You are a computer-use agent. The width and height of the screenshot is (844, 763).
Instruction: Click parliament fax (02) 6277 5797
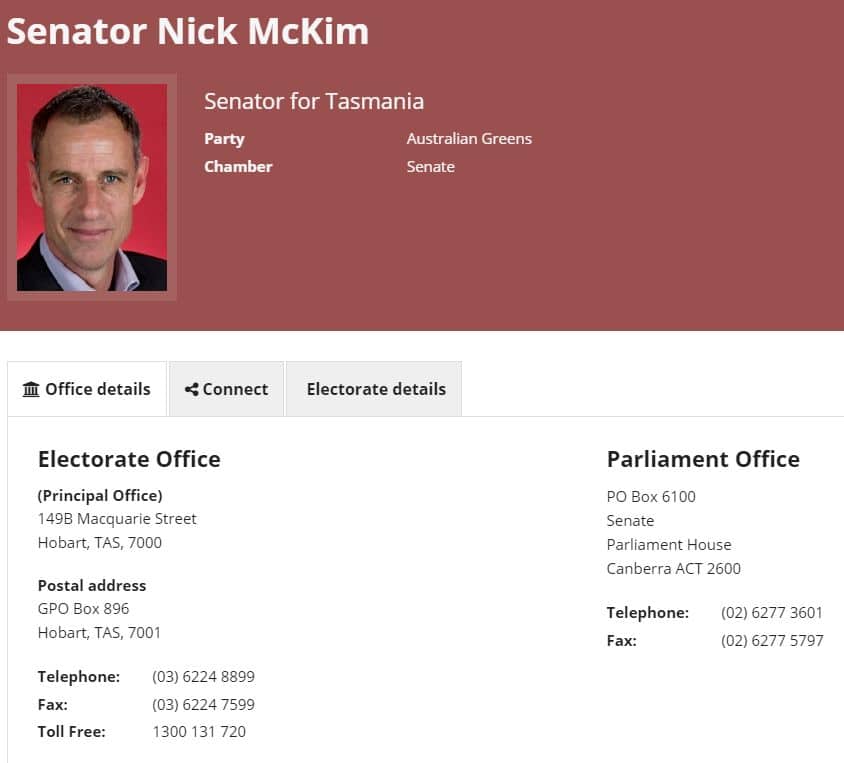(x=772, y=640)
